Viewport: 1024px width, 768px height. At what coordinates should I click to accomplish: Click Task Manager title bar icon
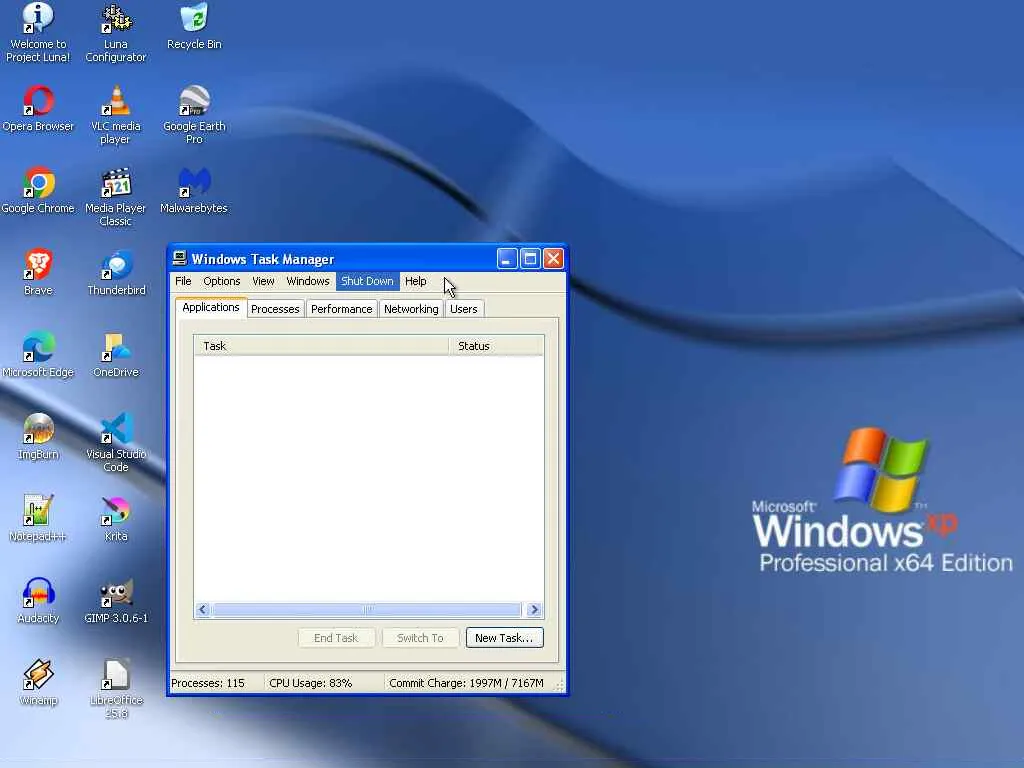coord(180,259)
